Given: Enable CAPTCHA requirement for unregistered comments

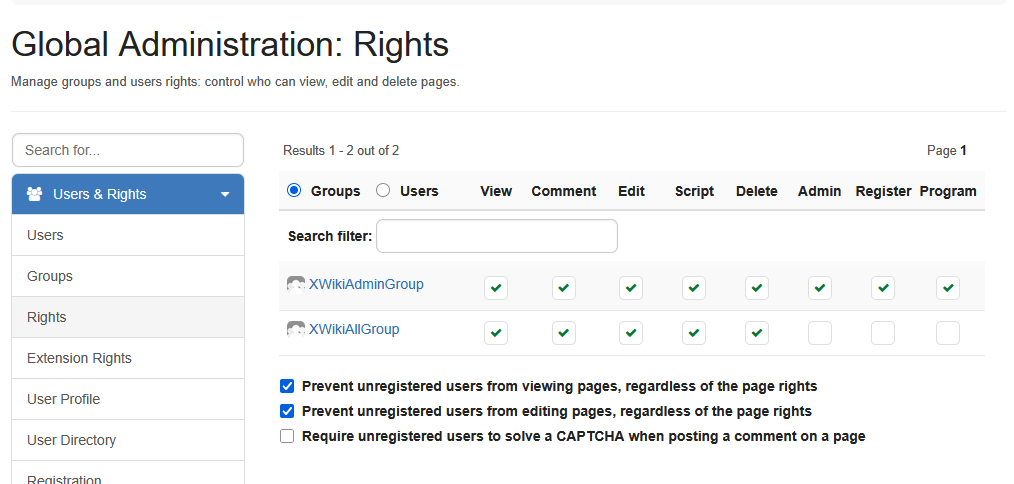Looking at the screenshot, I should point(288,436).
